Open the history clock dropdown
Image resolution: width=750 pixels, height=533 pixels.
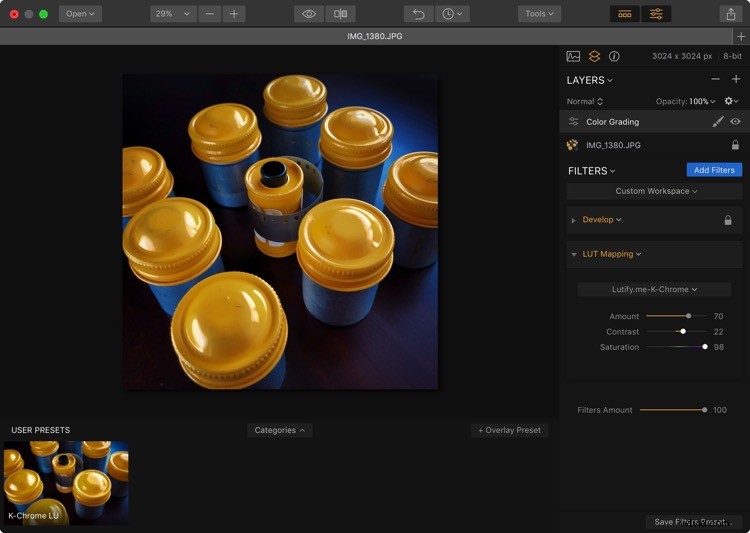pyautogui.click(x=452, y=14)
